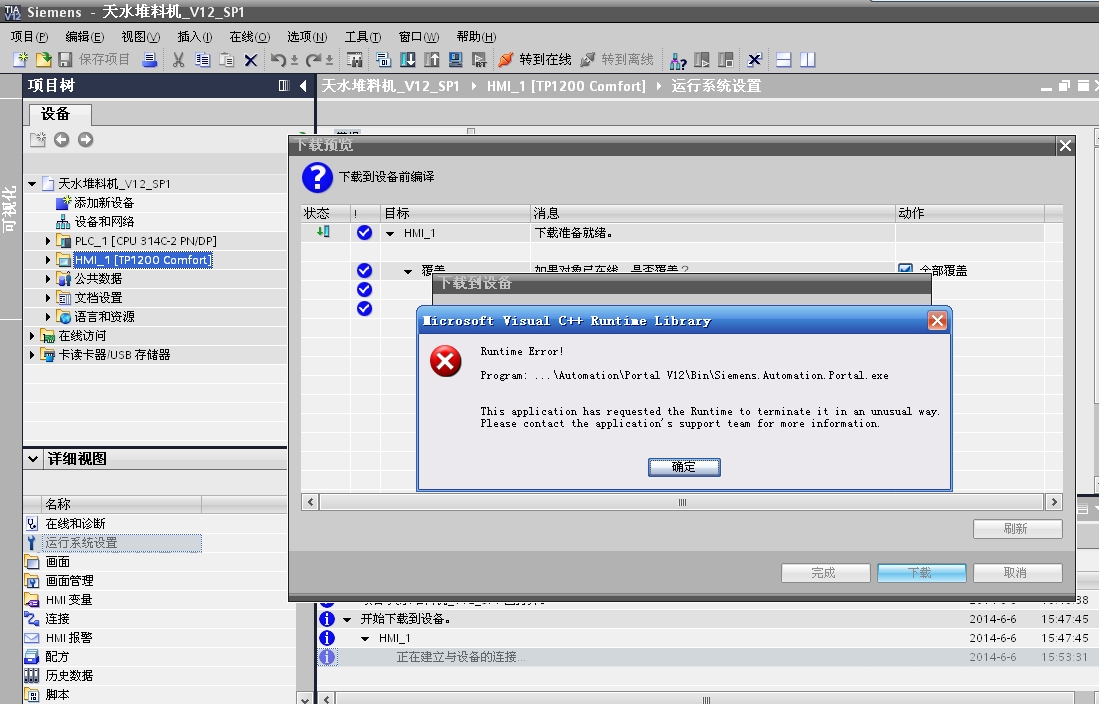1099x704 pixels.
Task: Click the save project (保存项目) button
Action: 94,60
